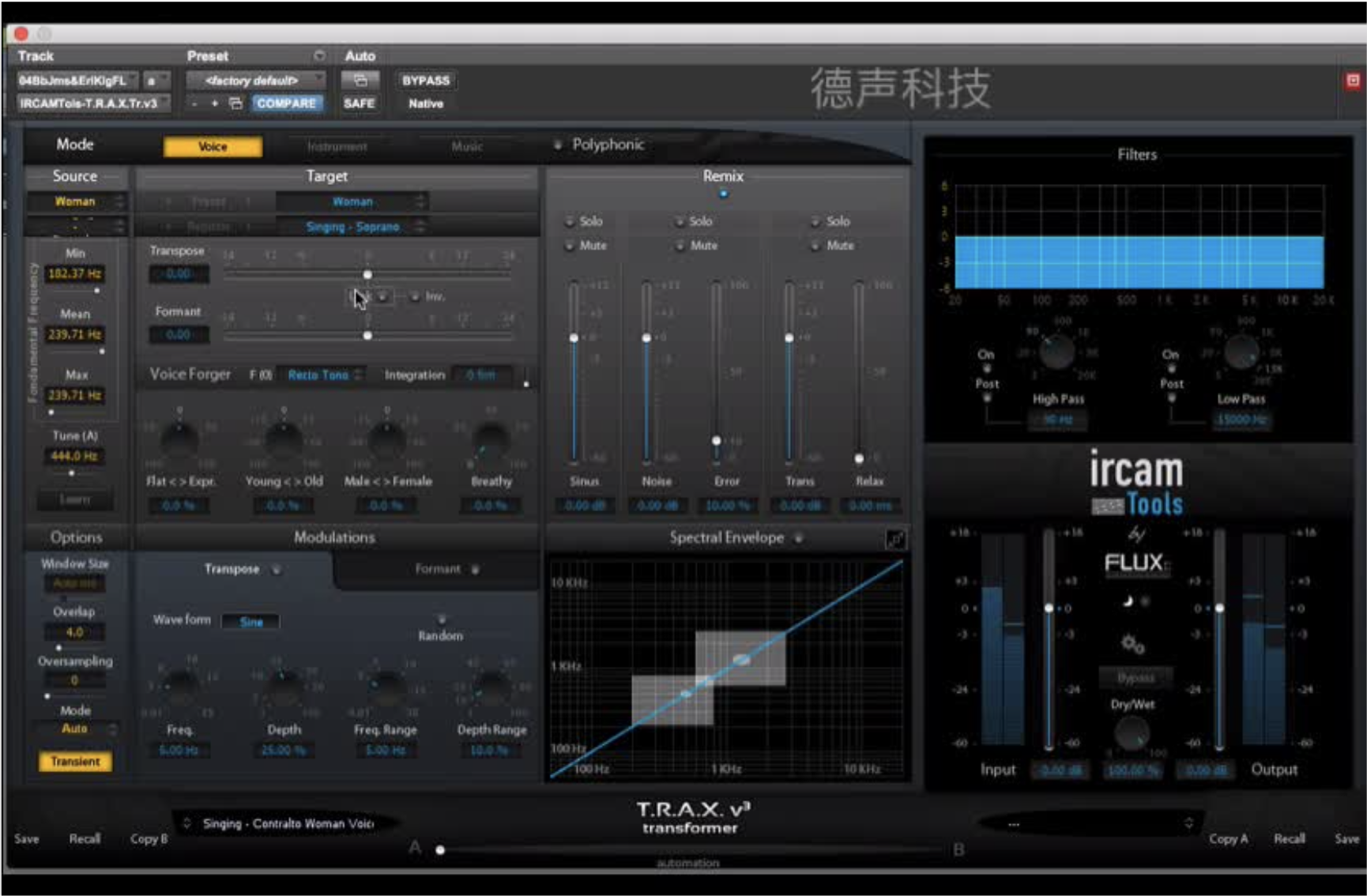Open the factory default preset dropdown
Screen dimensions: 1367x896
[255, 81]
